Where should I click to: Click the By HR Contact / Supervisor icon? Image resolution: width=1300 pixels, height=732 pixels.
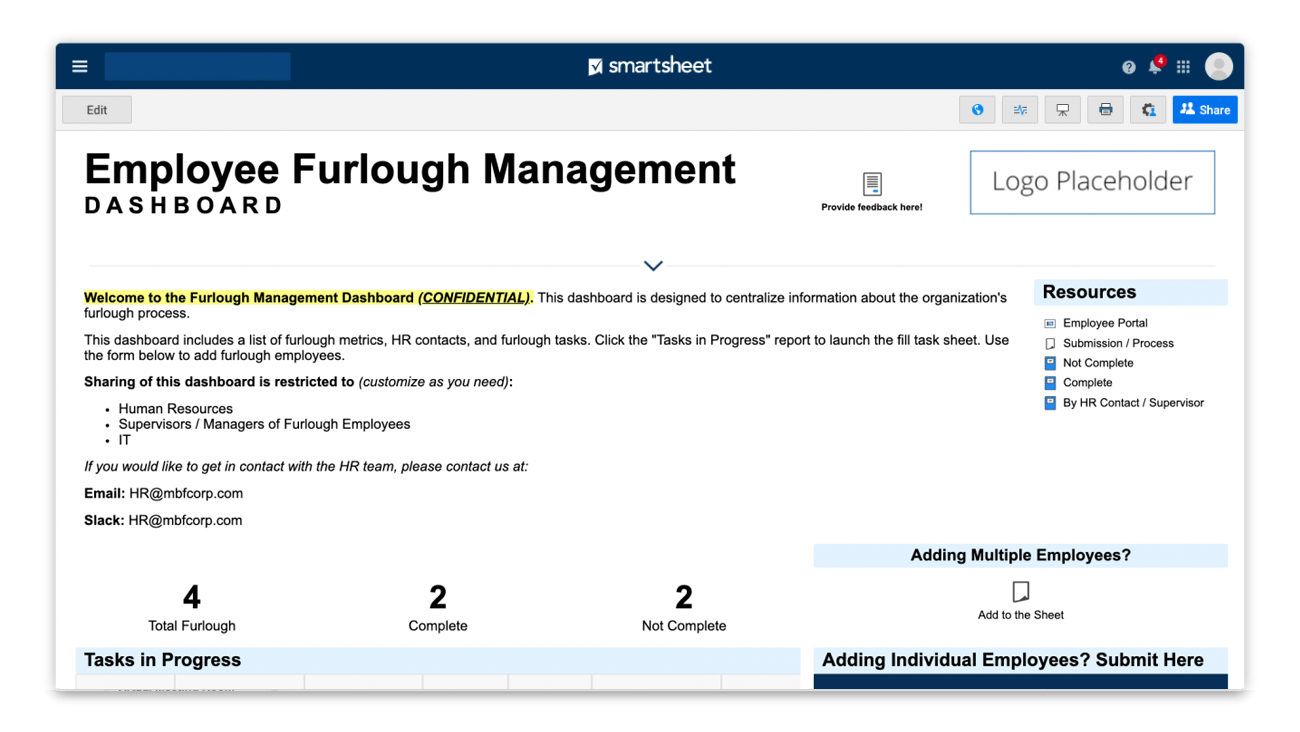[x=1050, y=403]
